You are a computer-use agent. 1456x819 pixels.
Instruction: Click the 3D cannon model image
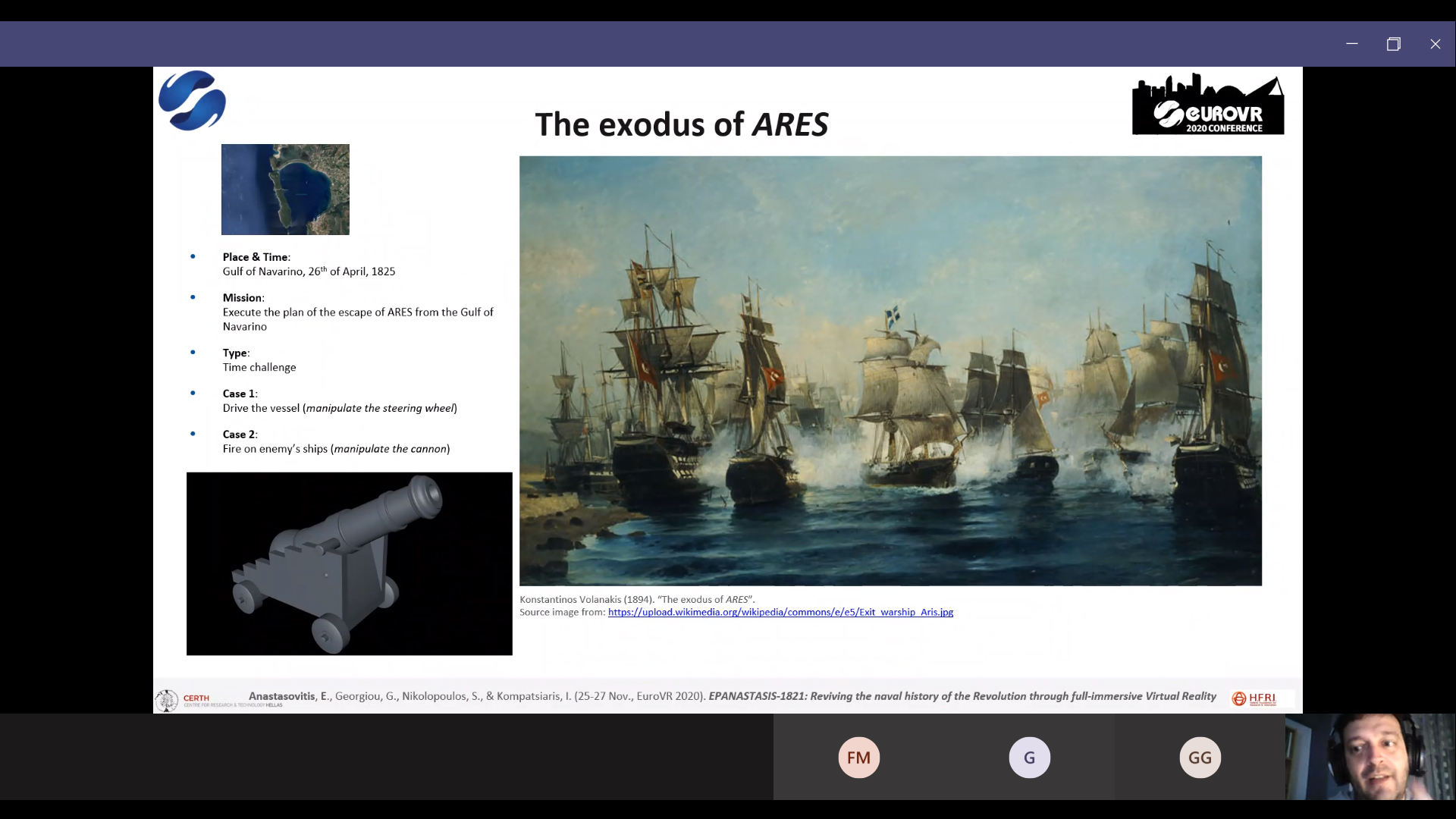(x=350, y=563)
